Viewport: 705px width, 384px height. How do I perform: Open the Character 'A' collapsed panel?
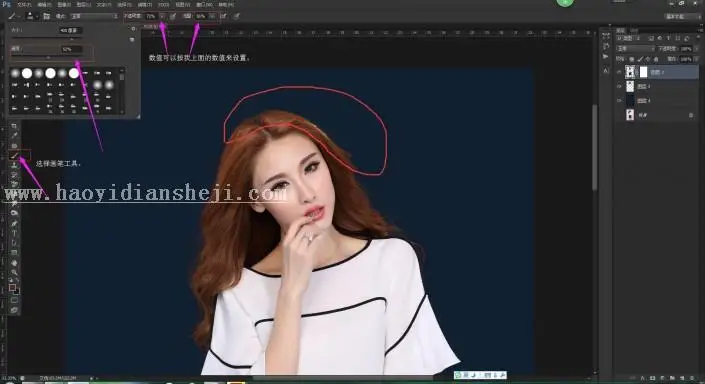[x=605, y=71]
